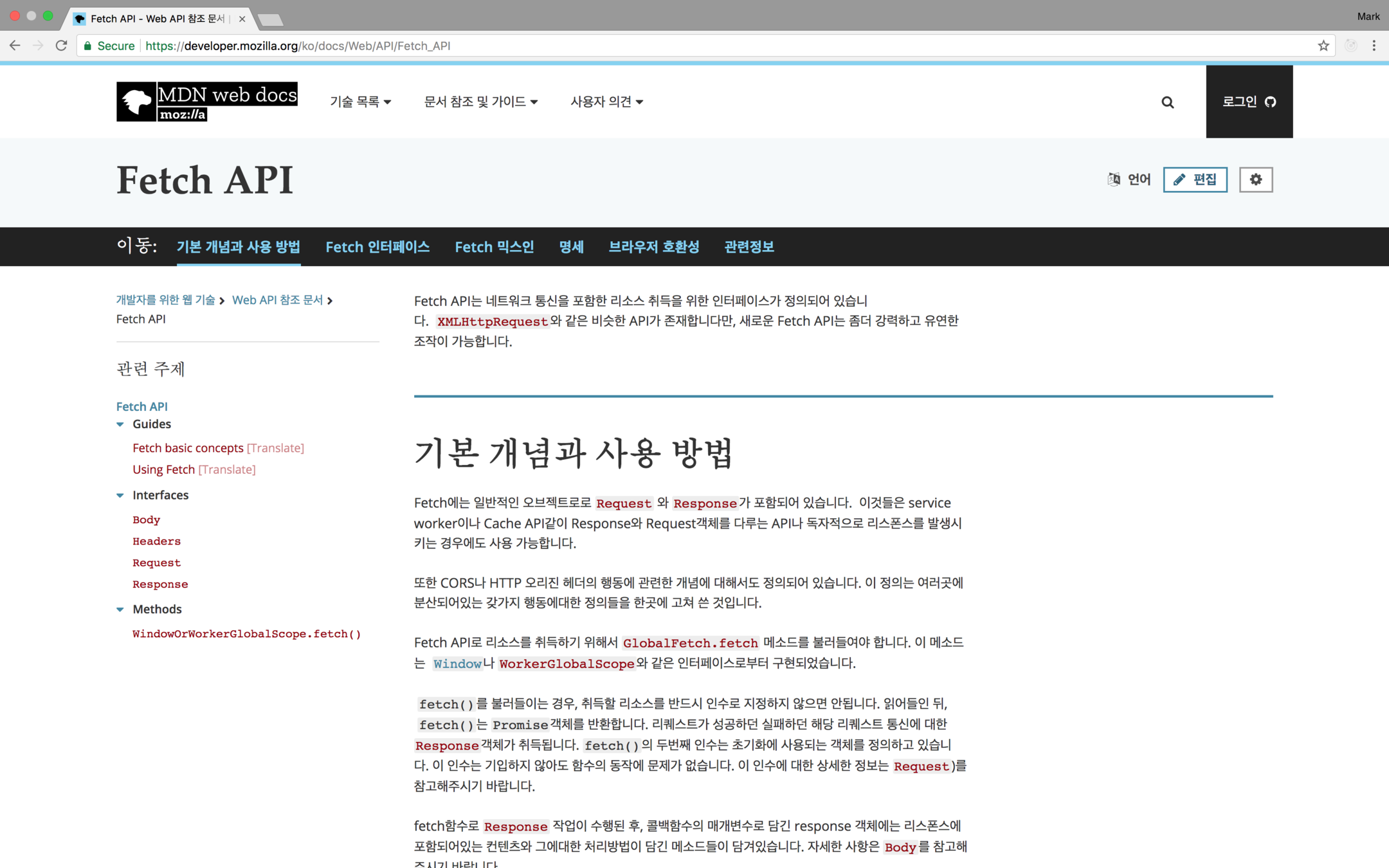Jump to 브라우저 호환성 section tab
Image resolution: width=1389 pixels, height=868 pixels.
coord(653,247)
